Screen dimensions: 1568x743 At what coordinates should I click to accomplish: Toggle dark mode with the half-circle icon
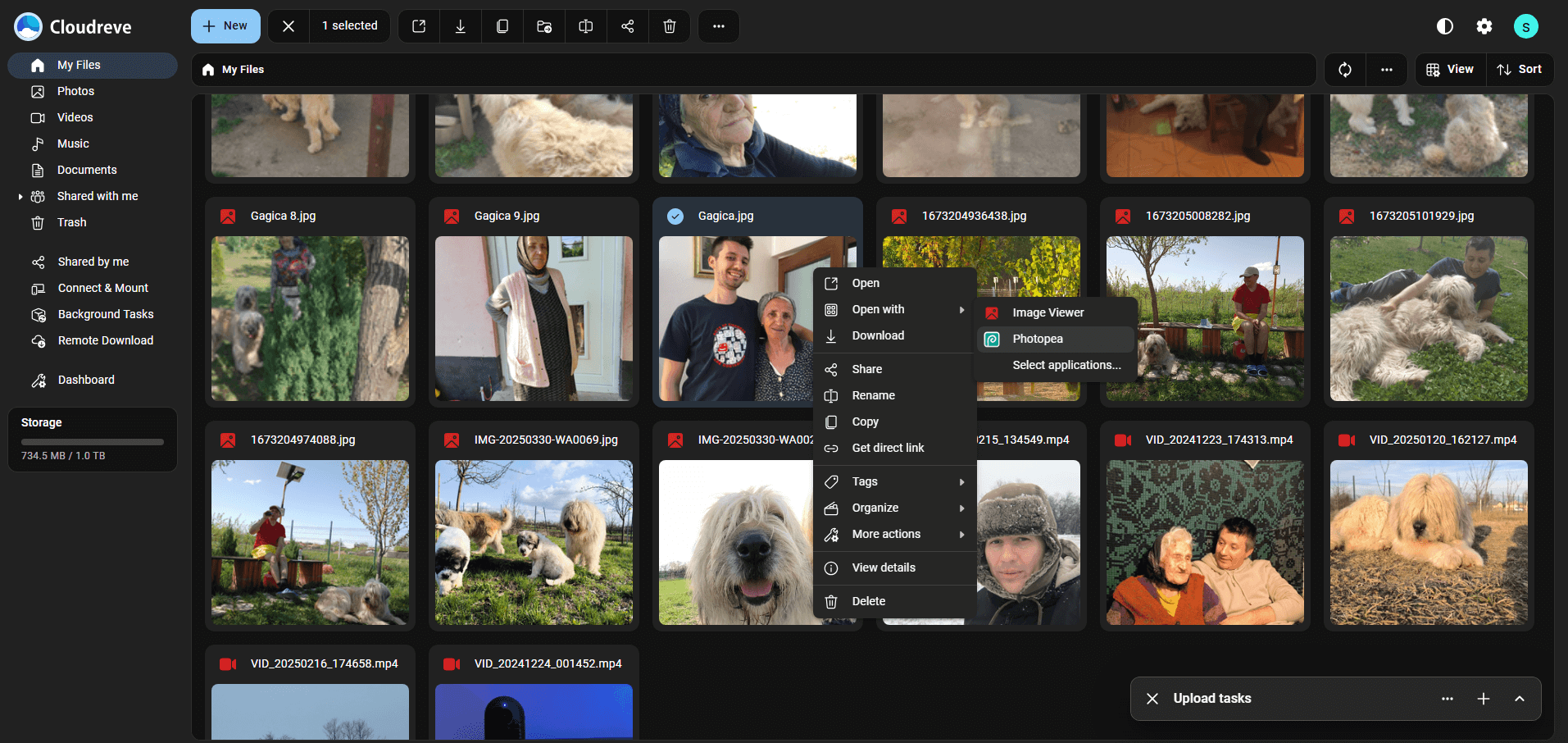click(1445, 26)
